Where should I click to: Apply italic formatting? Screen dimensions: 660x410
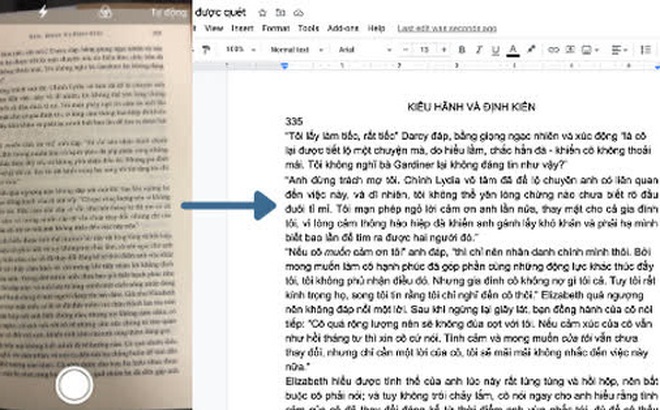tap(479, 50)
